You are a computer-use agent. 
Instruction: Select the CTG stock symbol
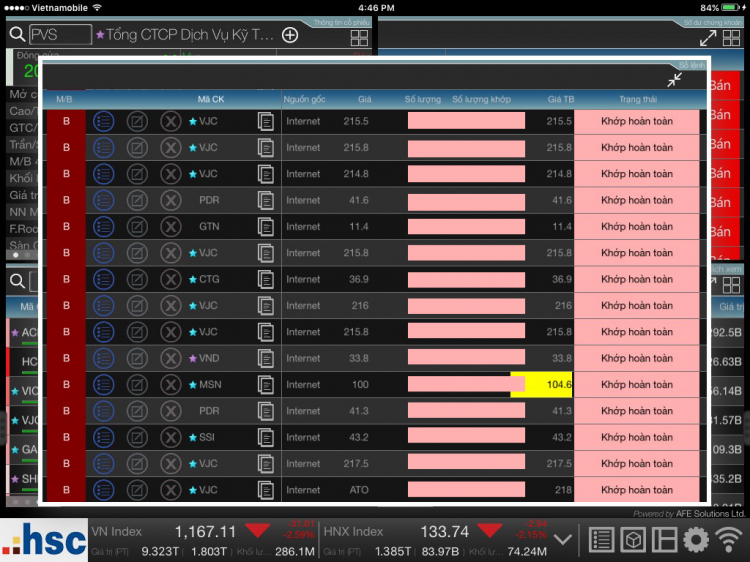(210, 279)
